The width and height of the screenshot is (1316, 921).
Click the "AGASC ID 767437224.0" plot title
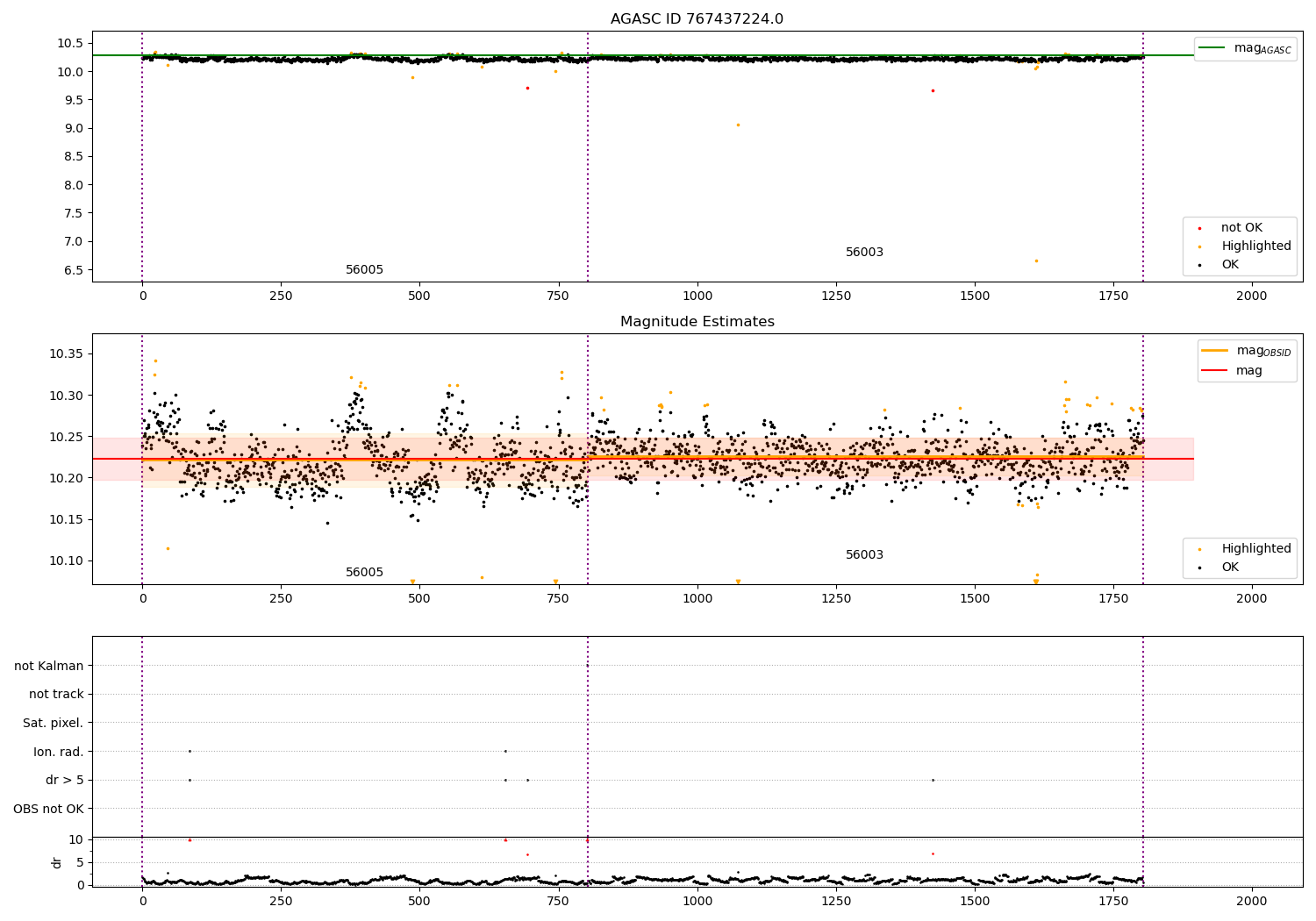[697, 19]
